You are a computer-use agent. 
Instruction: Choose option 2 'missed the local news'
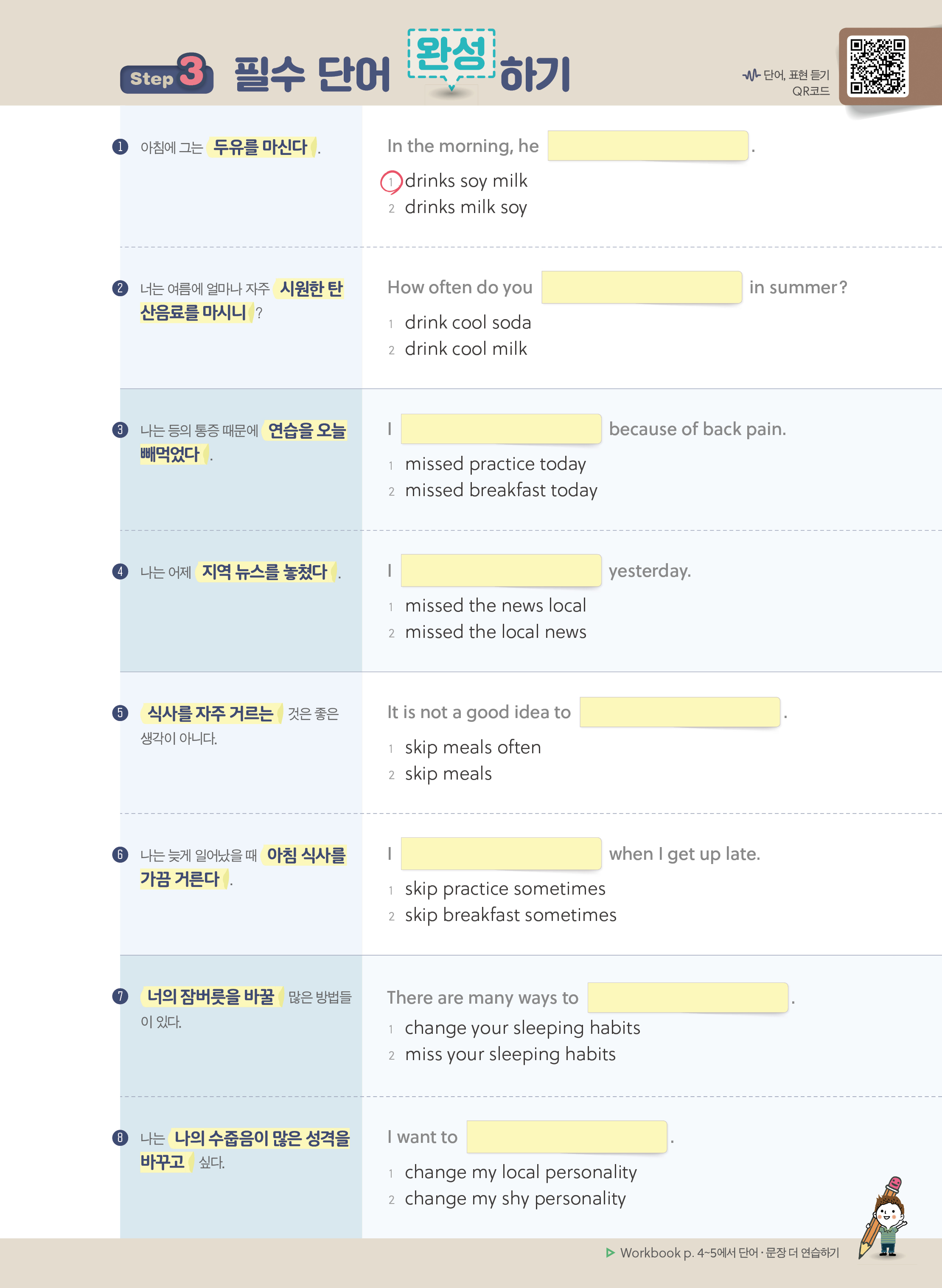coord(495,632)
